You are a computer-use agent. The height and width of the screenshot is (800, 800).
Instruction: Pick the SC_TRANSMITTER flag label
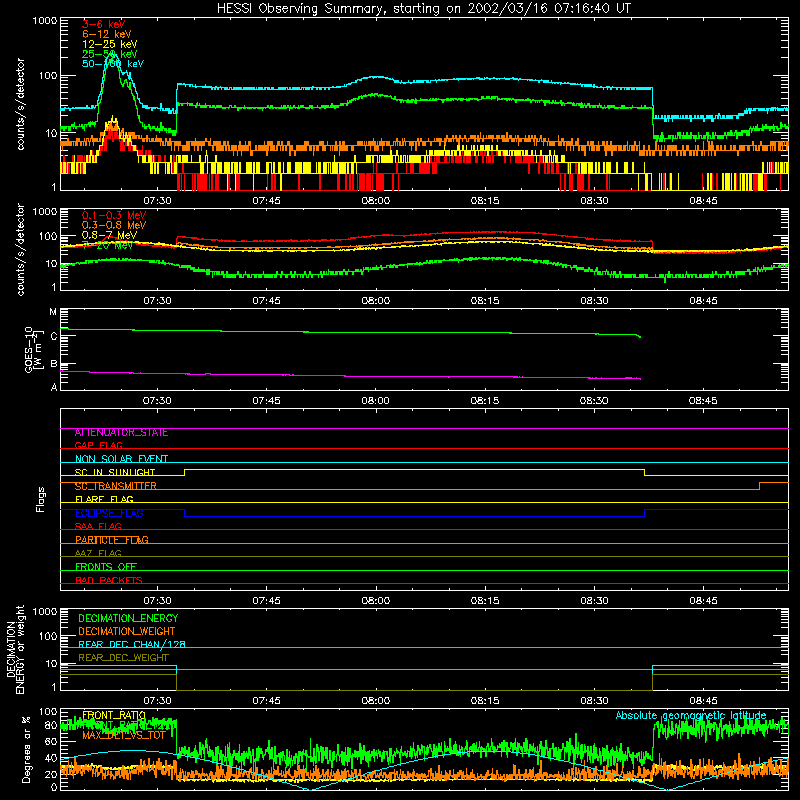click(116, 486)
